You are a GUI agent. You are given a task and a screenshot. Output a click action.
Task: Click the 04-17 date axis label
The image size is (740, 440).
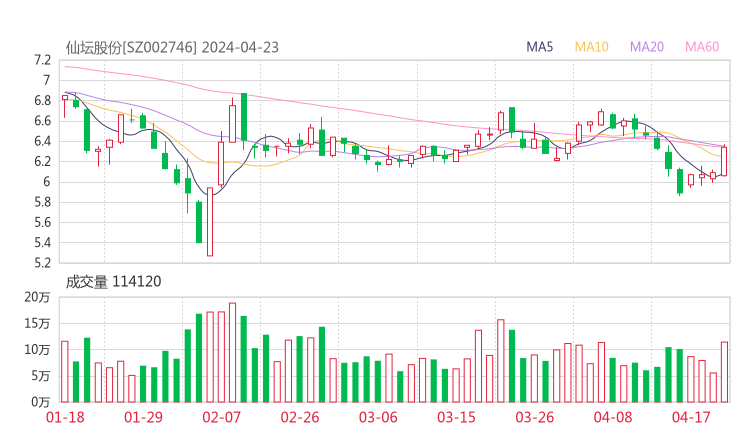click(x=691, y=417)
